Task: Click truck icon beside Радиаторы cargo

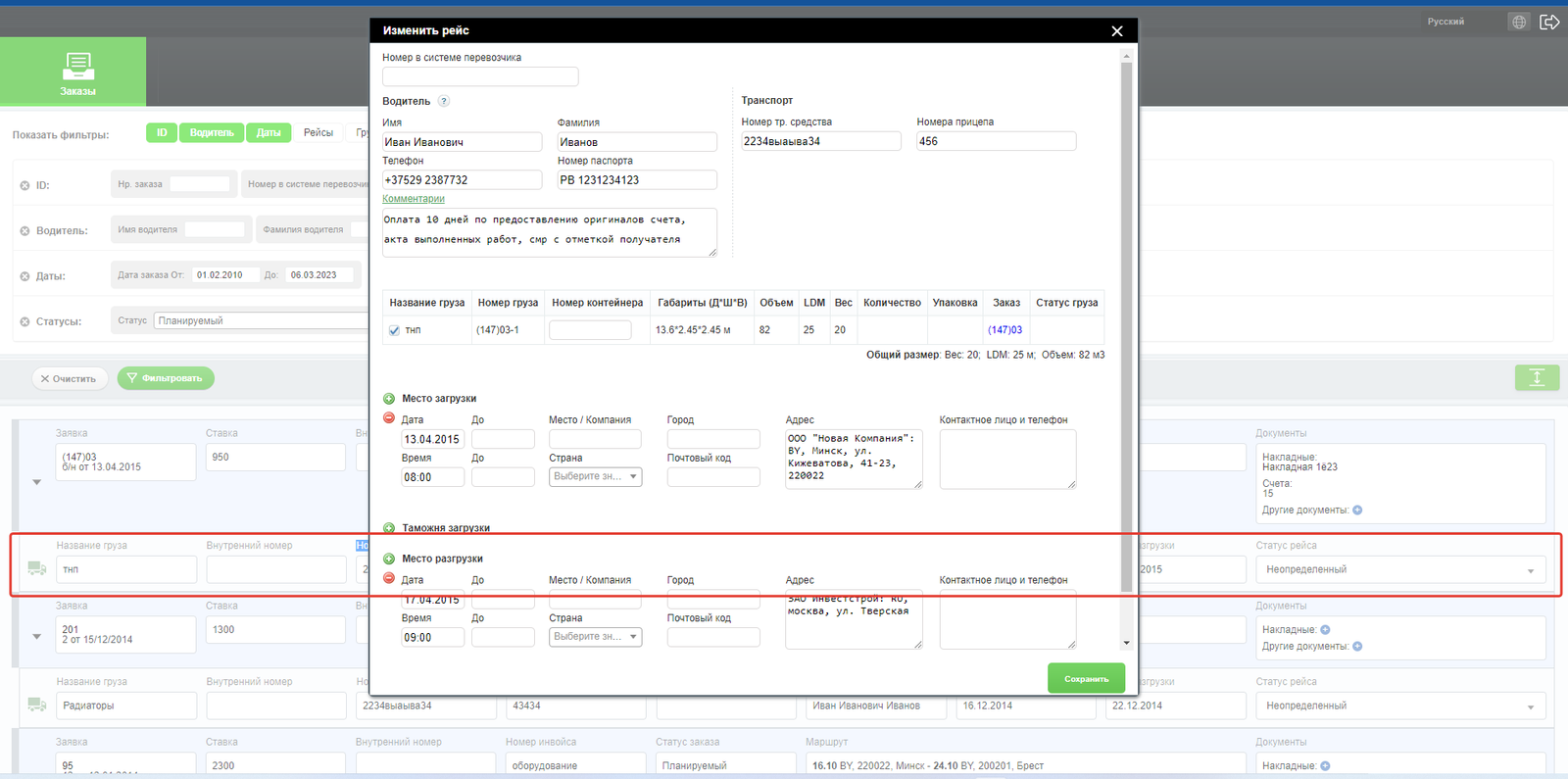Action: [37, 705]
